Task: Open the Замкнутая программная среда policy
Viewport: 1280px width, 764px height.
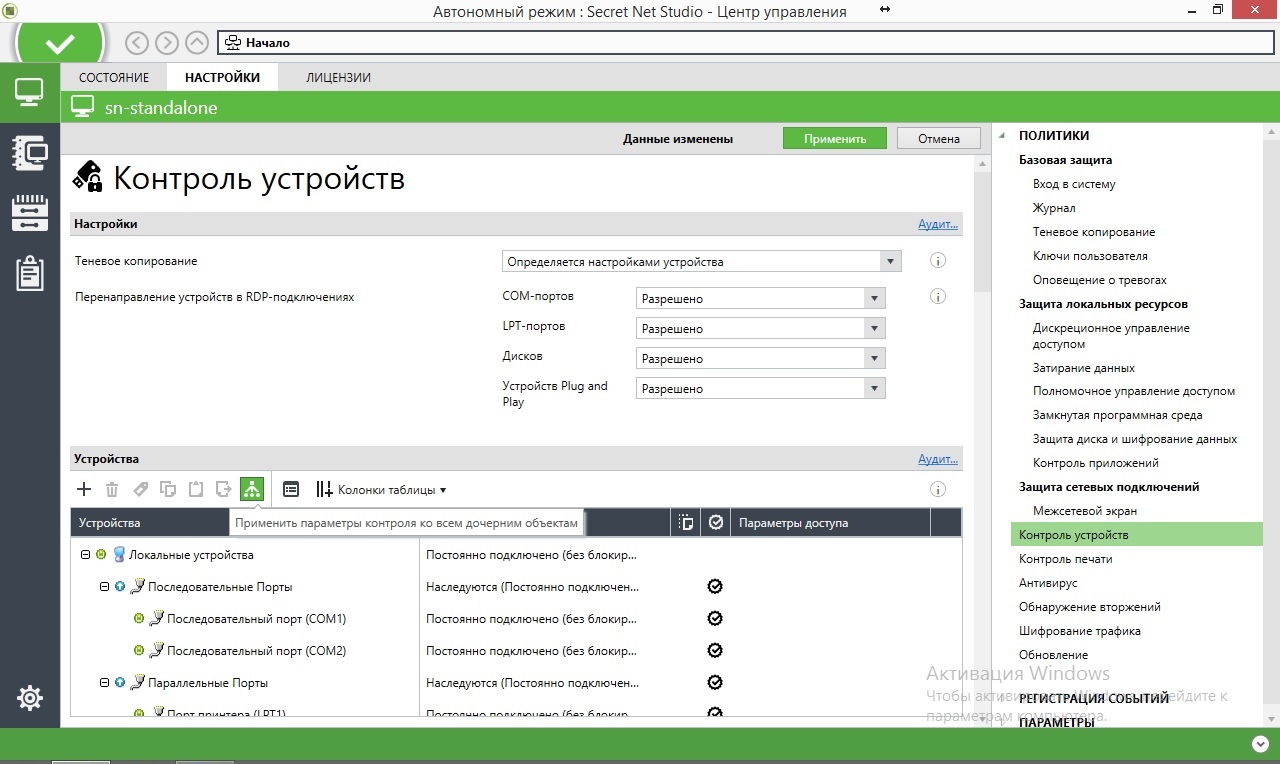Action: pyautogui.click(x=1118, y=415)
